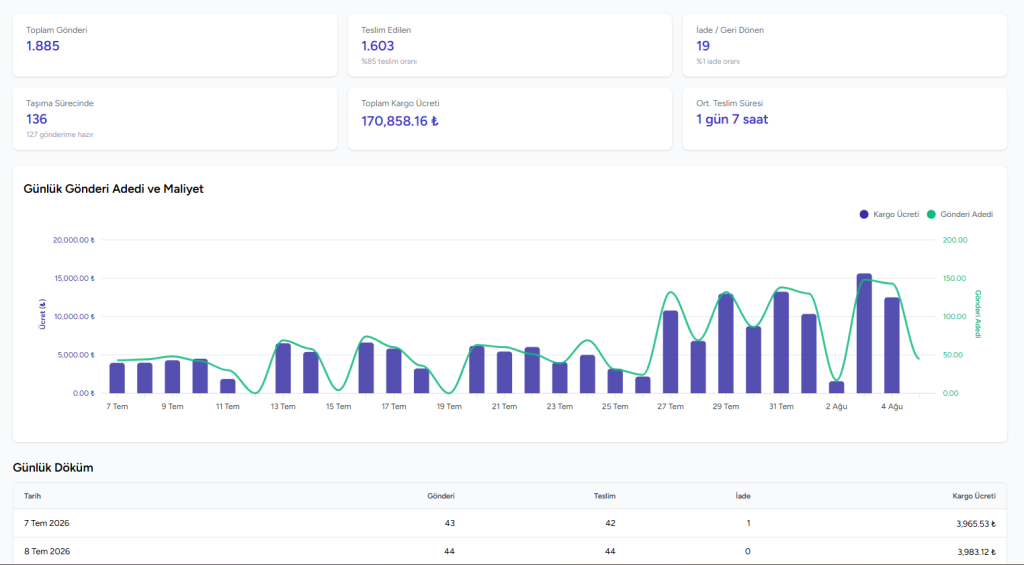The width and height of the screenshot is (1024, 565).
Task: Click the 23 Tem x-axis label
Action: click(560, 406)
